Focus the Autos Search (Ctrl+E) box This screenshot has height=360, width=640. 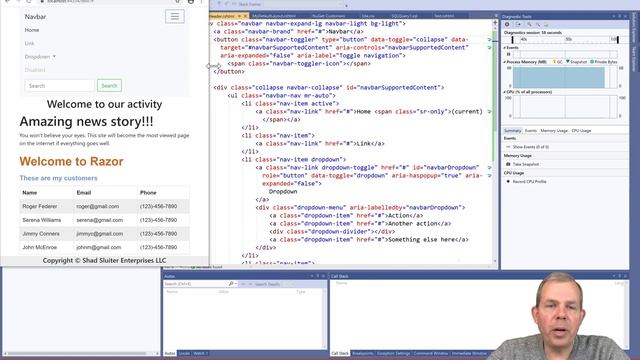pos(195,284)
